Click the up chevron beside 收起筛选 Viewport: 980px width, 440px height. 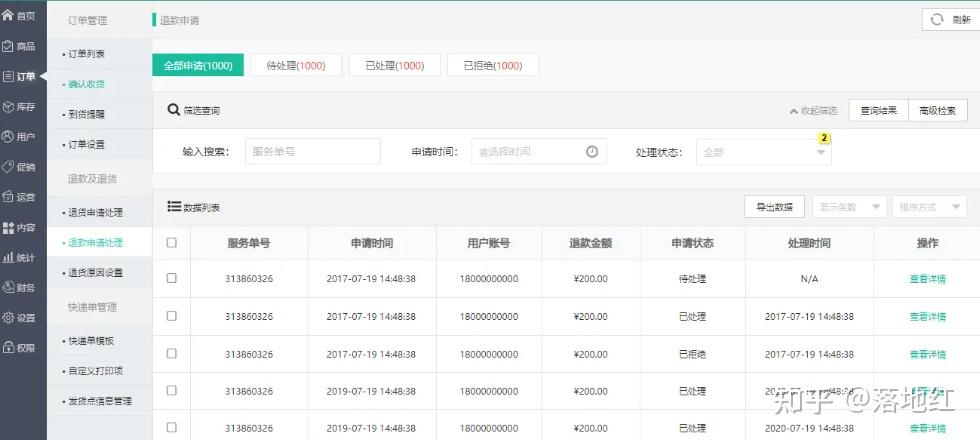[794, 111]
